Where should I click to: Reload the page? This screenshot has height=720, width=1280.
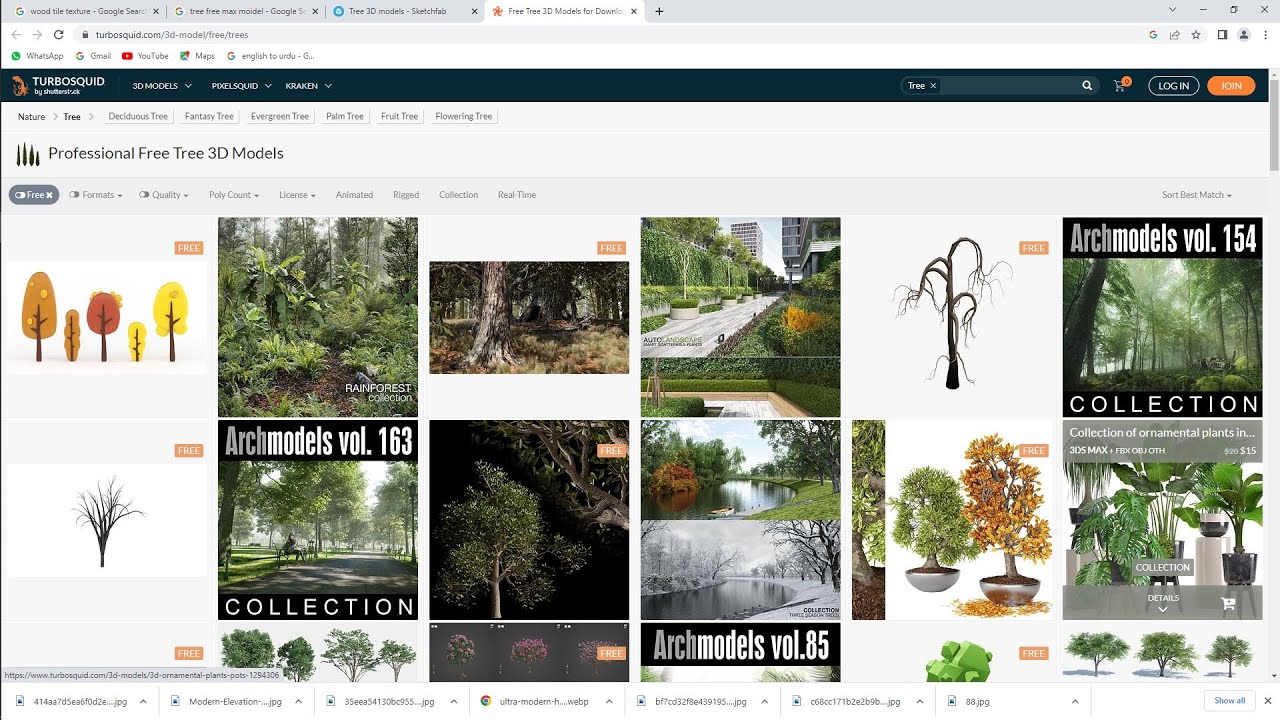(x=59, y=34)
